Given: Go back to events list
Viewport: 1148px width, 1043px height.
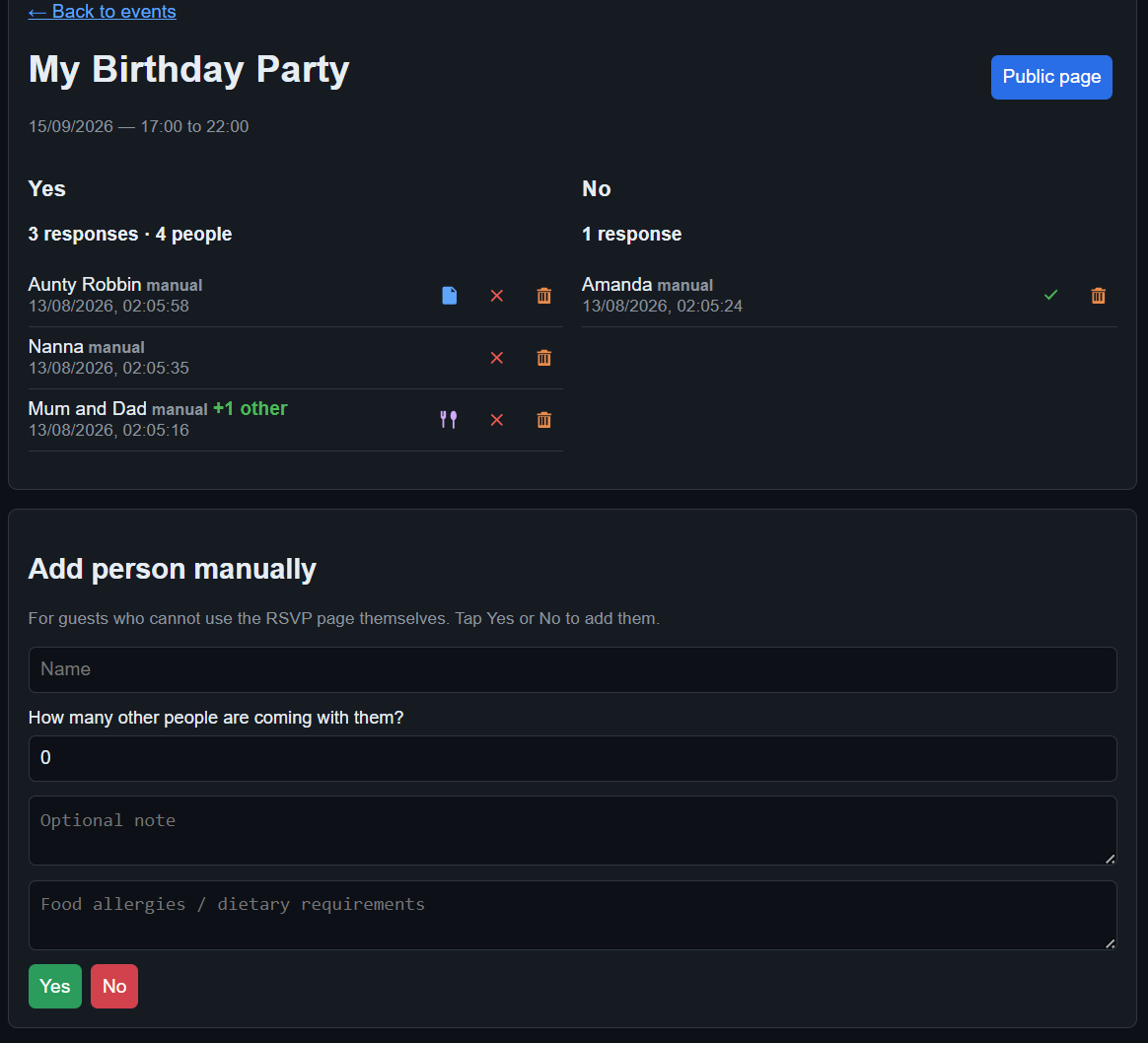Looking at the screenshot, I should tap(102, 12).
